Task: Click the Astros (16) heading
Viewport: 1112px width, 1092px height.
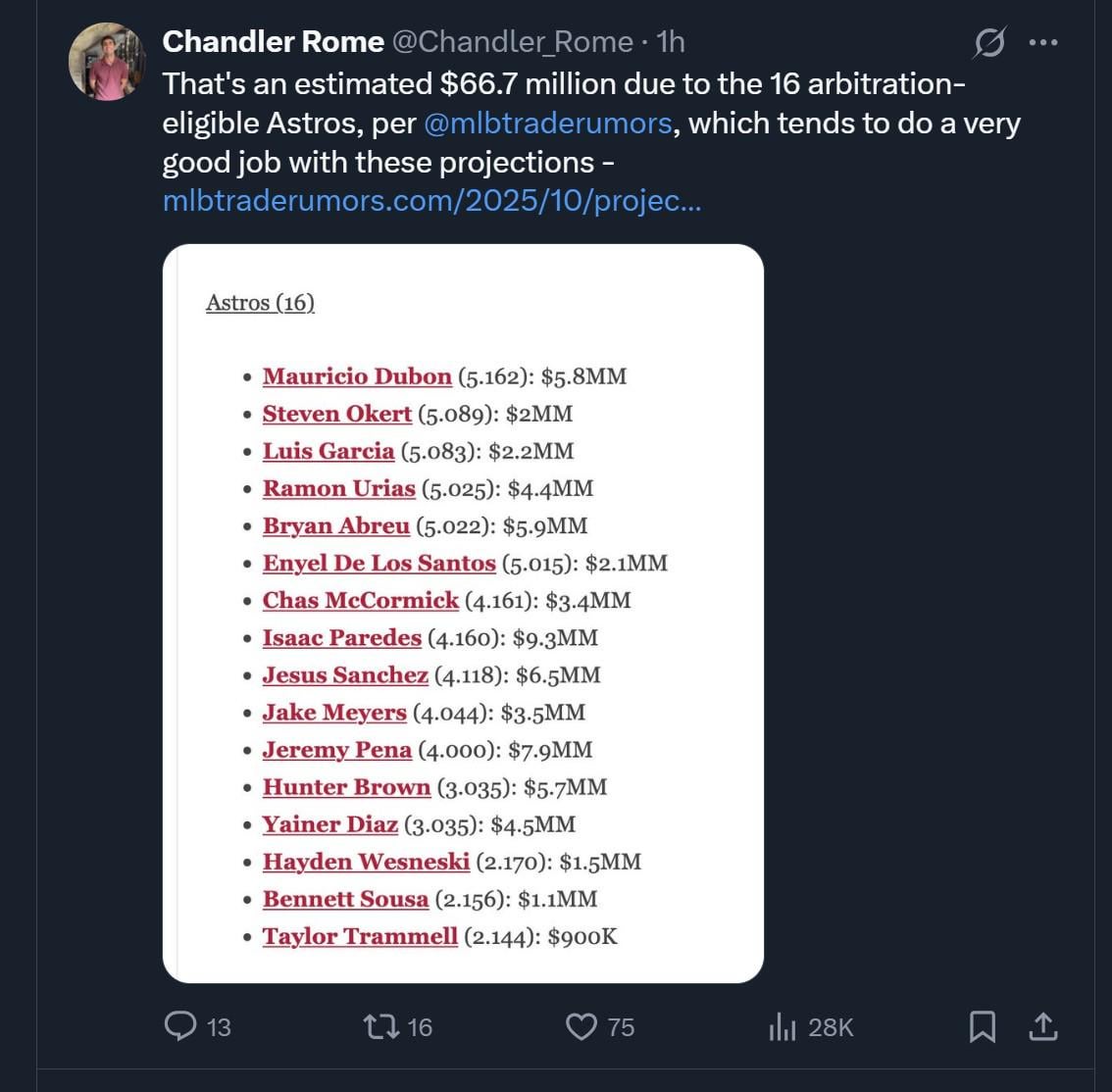Action: coord(260,303)
